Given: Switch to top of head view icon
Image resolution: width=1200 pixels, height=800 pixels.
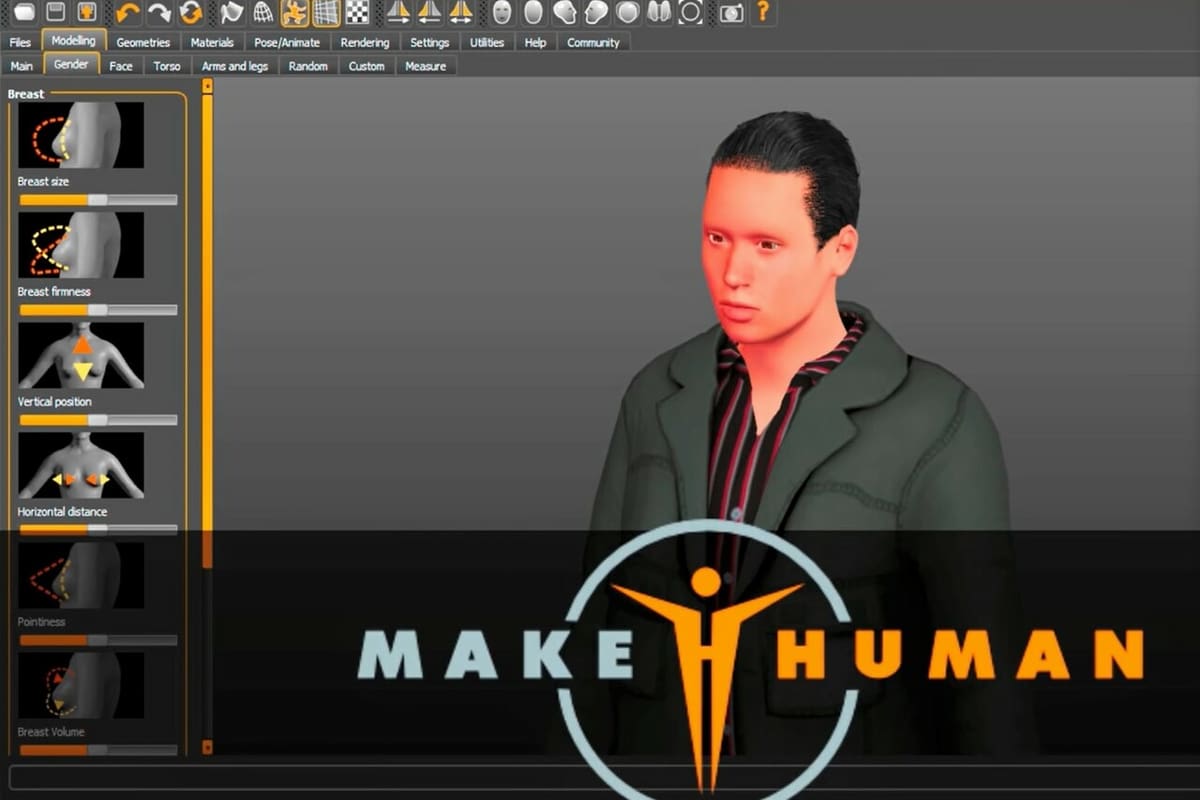Looking at the screenshot, I should point(627,12).
